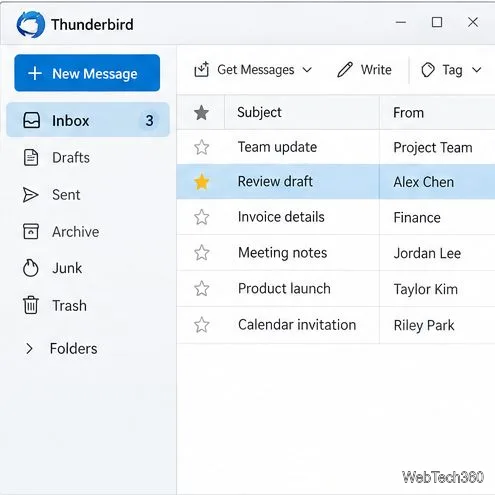Star the Invoice details message
Image resolution: width=495 pixels, height=495 pixels.
tap(202, 217)
